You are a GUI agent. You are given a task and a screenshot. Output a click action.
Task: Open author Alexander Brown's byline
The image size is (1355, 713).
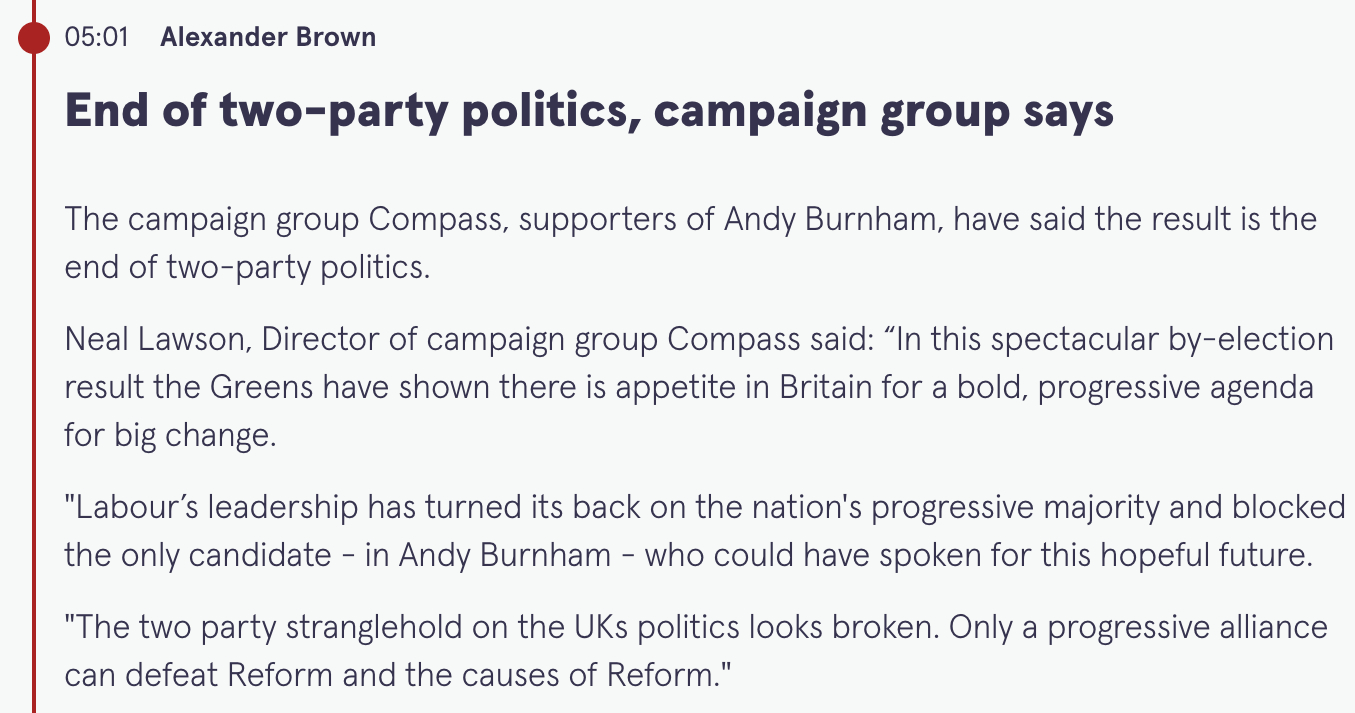pos(268,38)
